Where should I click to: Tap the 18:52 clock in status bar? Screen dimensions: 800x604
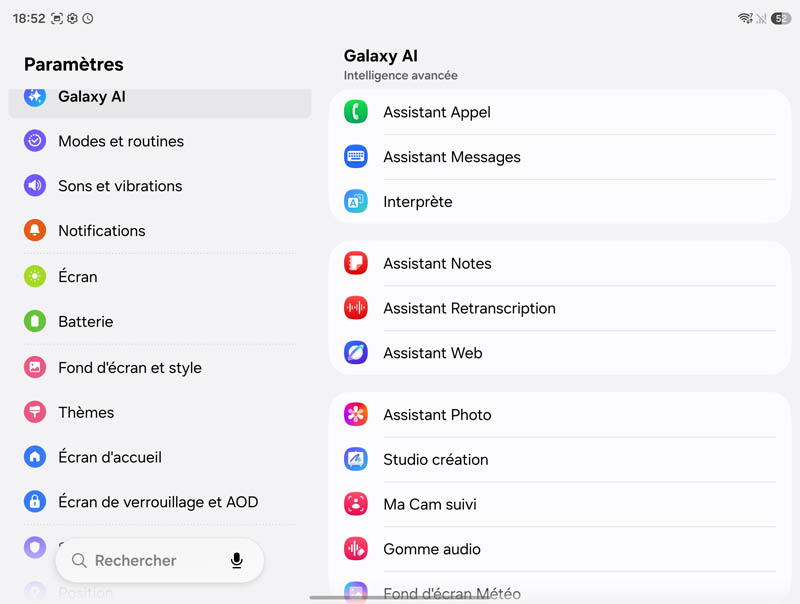(x=29, y=19)
